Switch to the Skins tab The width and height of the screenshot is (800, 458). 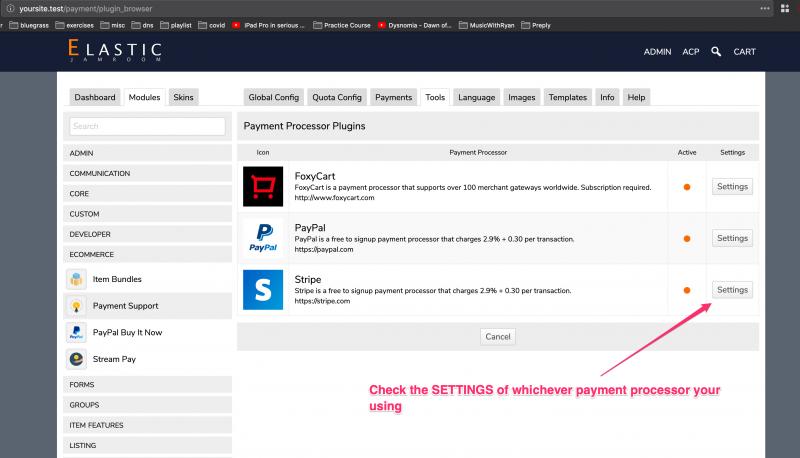tap(184, 97)
